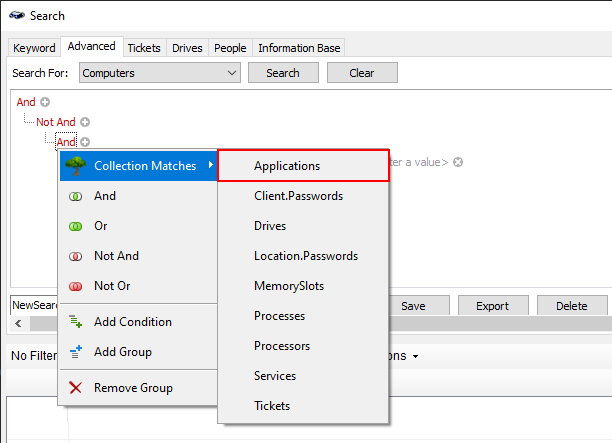Click the plus icon next to root And

45,102
